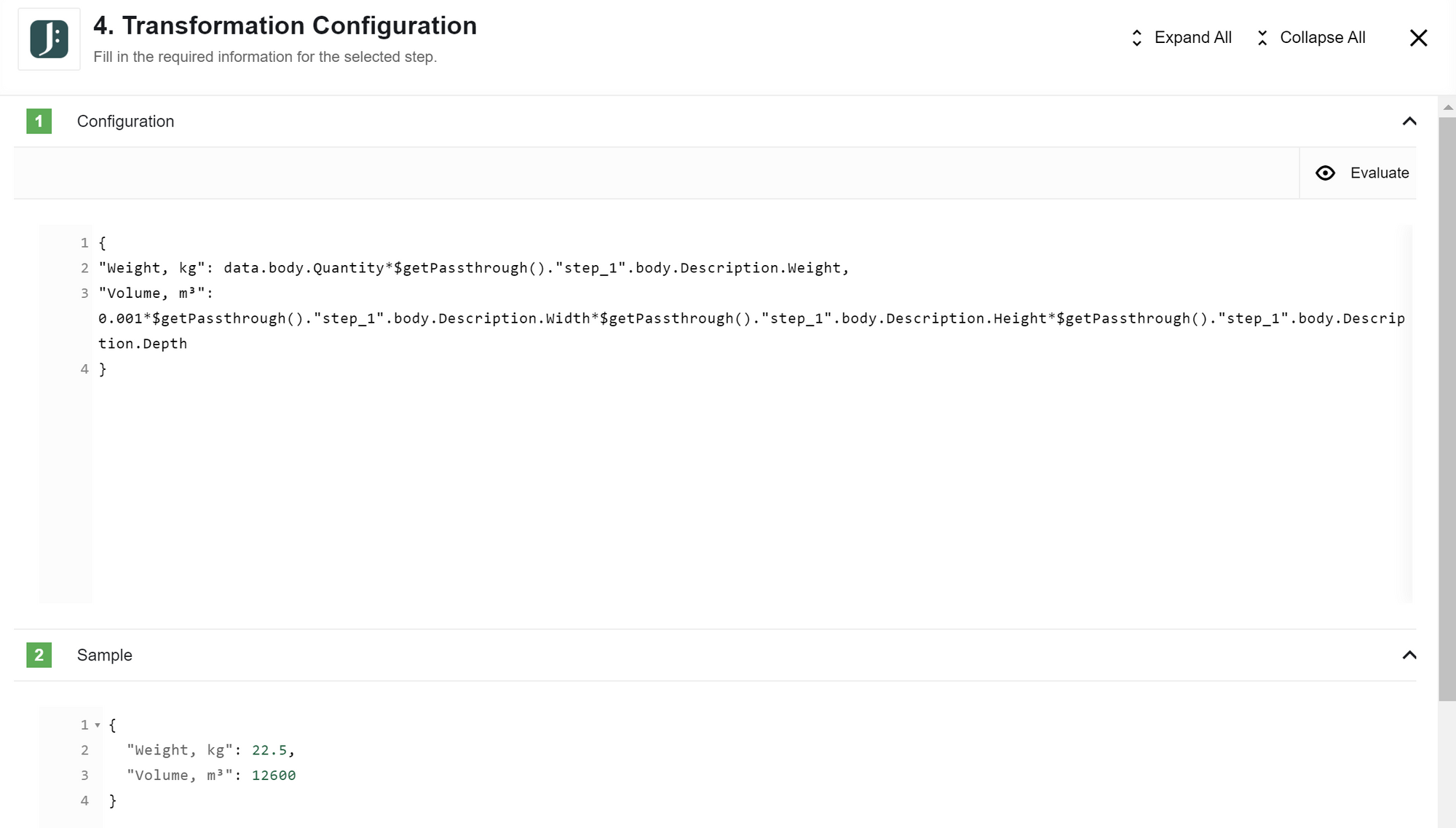Click the Expand All icon button
The image size is (1456, 828).
click(1136, 37)
